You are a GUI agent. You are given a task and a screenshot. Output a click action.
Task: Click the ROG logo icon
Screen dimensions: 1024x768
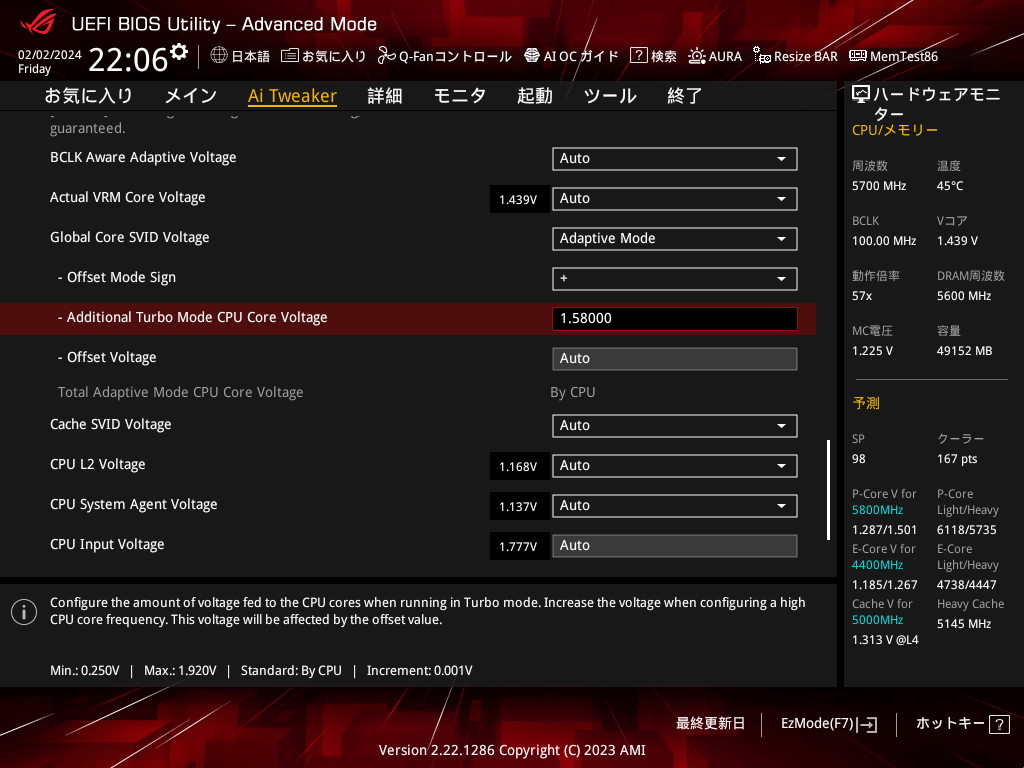[38, 23]
